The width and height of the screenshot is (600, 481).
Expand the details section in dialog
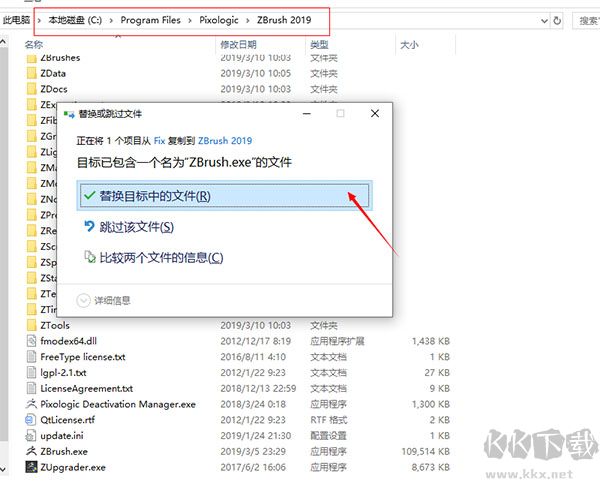(83, 300)
